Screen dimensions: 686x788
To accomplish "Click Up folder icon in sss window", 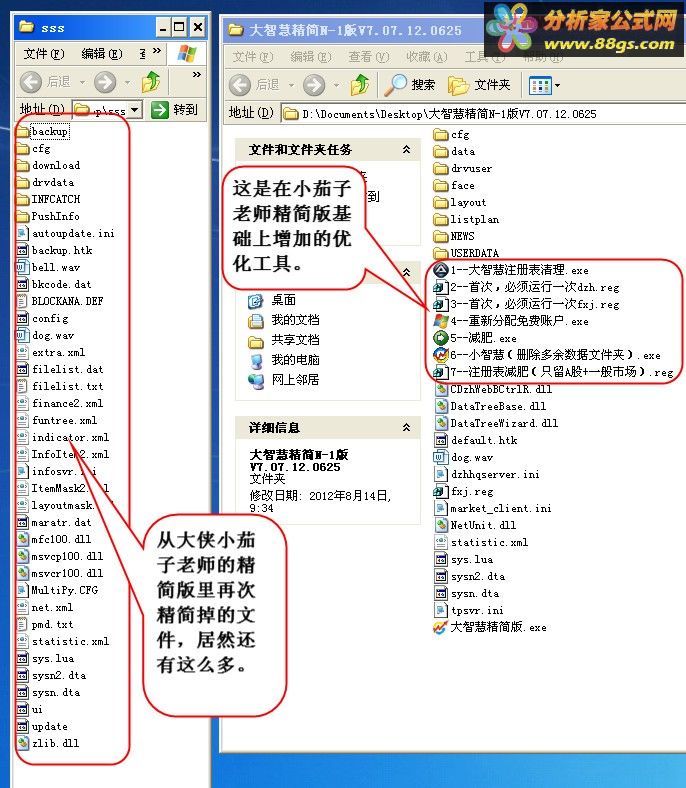I will point(151,82).
